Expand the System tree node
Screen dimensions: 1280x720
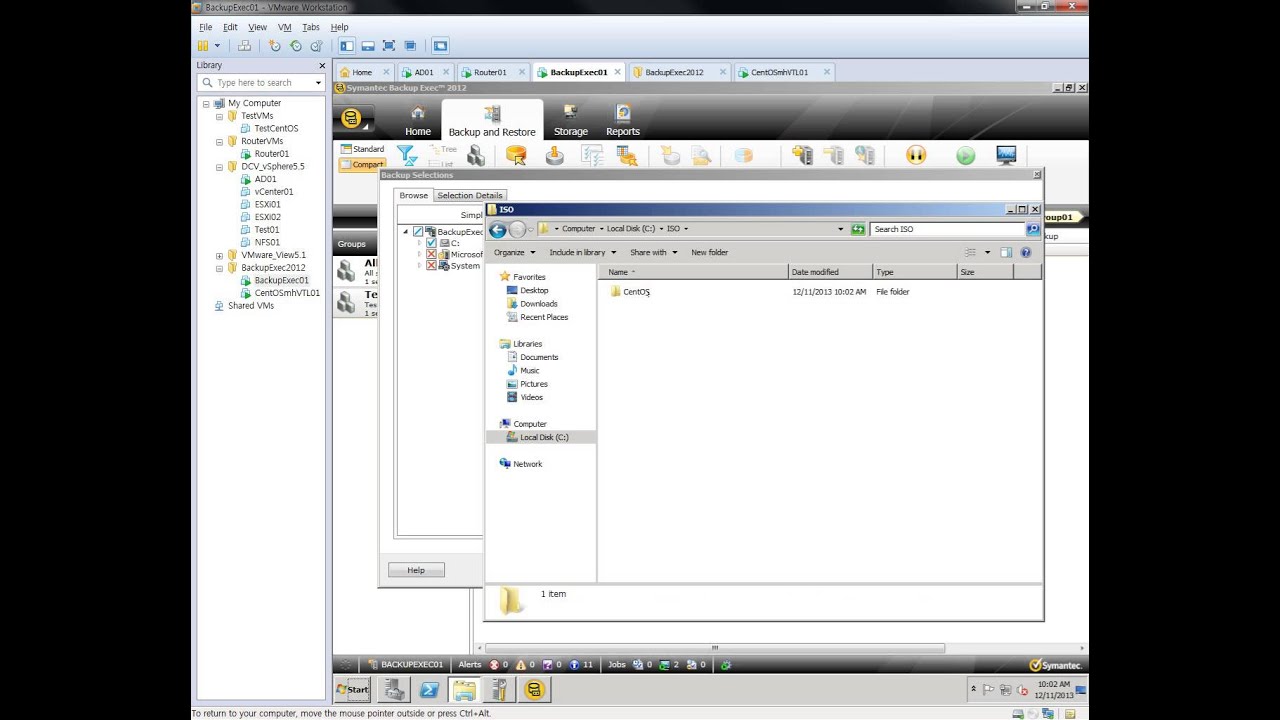(x=420, y=266)
